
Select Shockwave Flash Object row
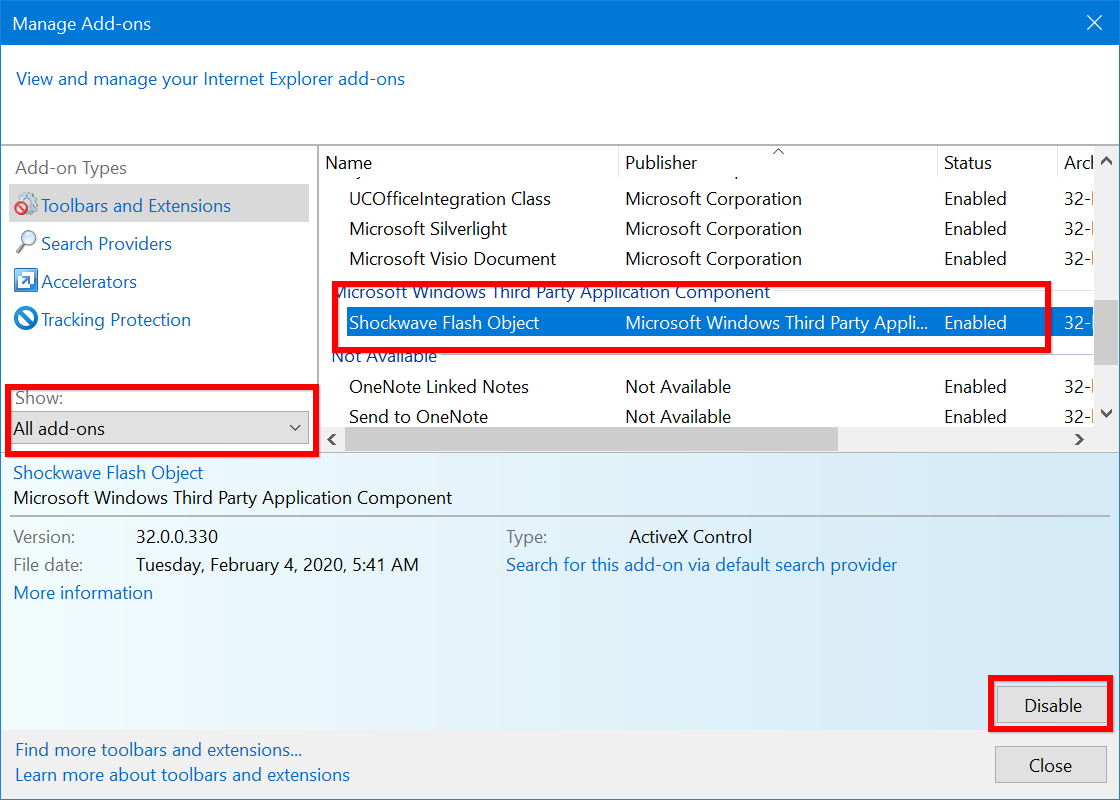(x=719, y=322)
